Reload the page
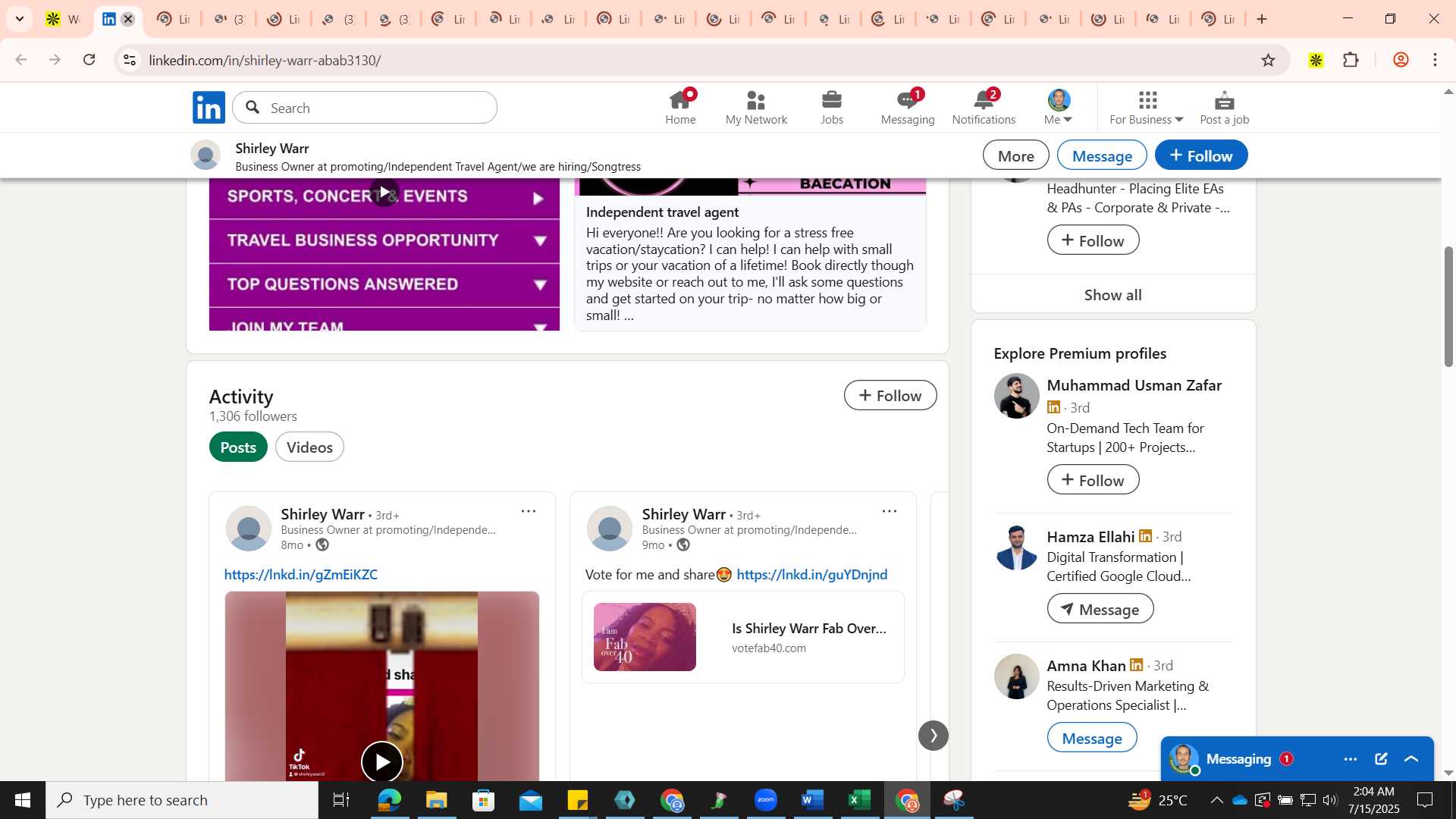This screenshot has width=1456, height=819. point(89,60)
